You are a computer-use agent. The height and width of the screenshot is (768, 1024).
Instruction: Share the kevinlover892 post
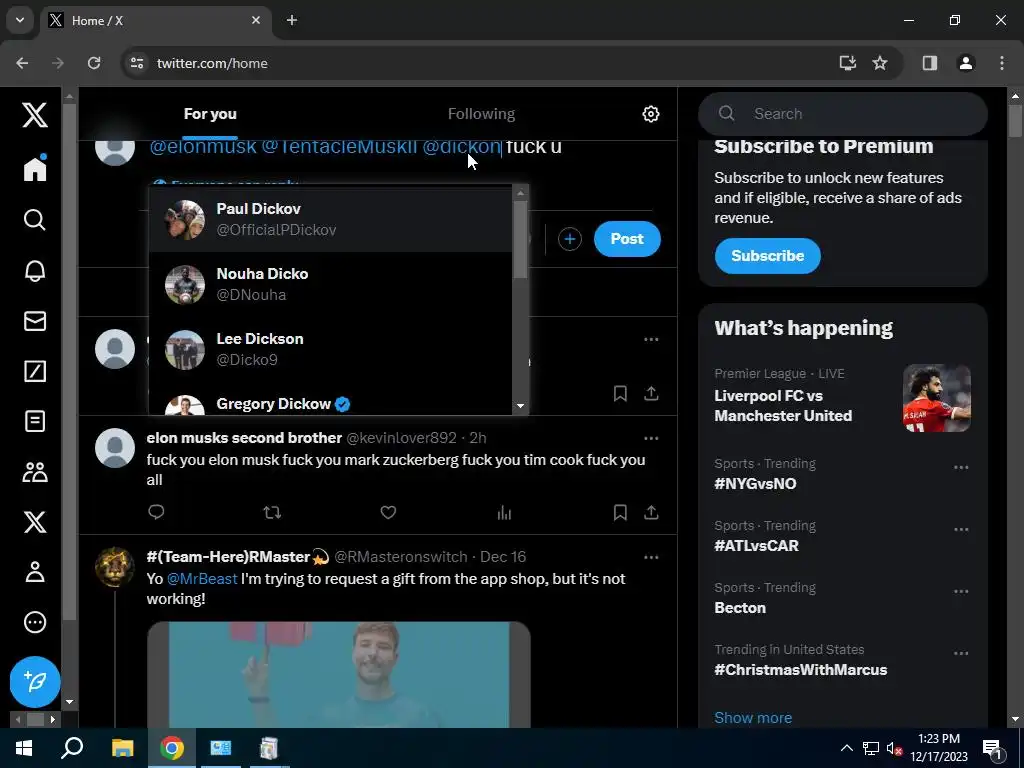coord(651,513)
